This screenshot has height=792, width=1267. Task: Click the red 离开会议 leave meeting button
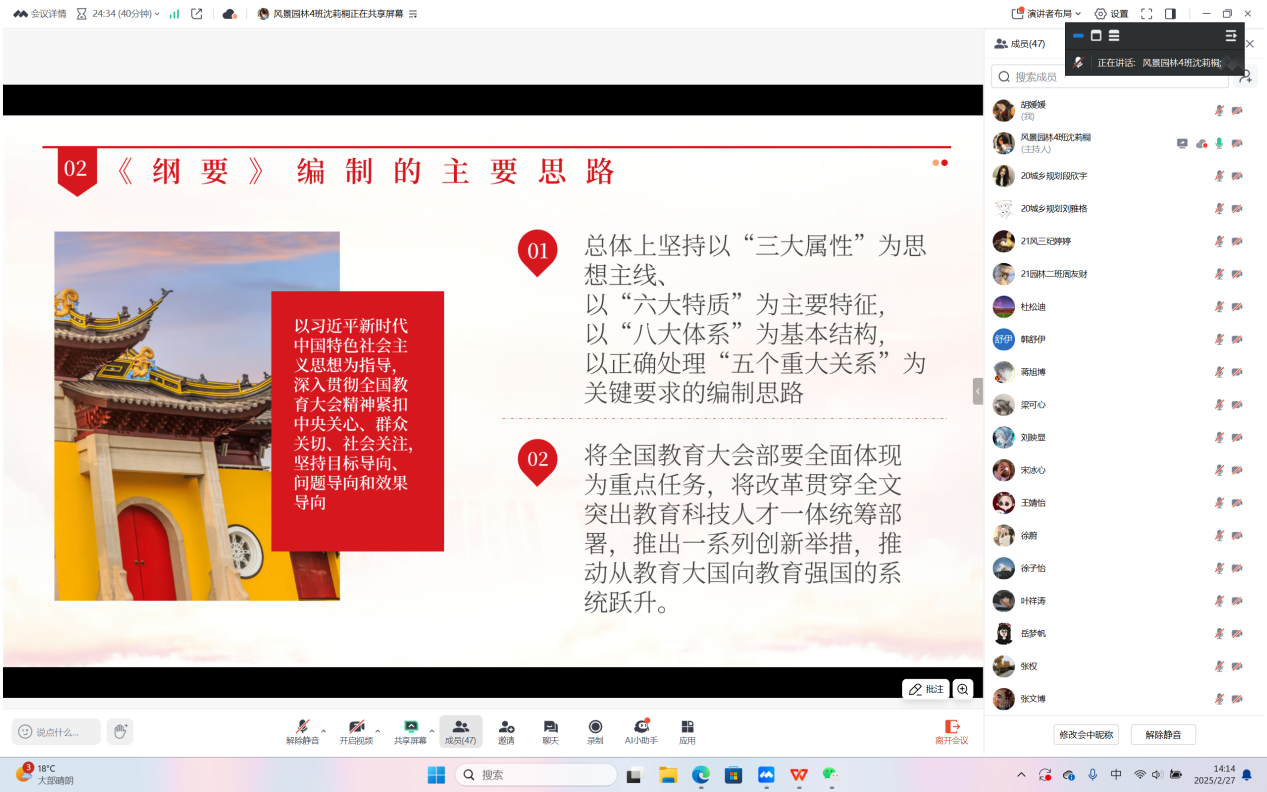click(x=951, y=732)
